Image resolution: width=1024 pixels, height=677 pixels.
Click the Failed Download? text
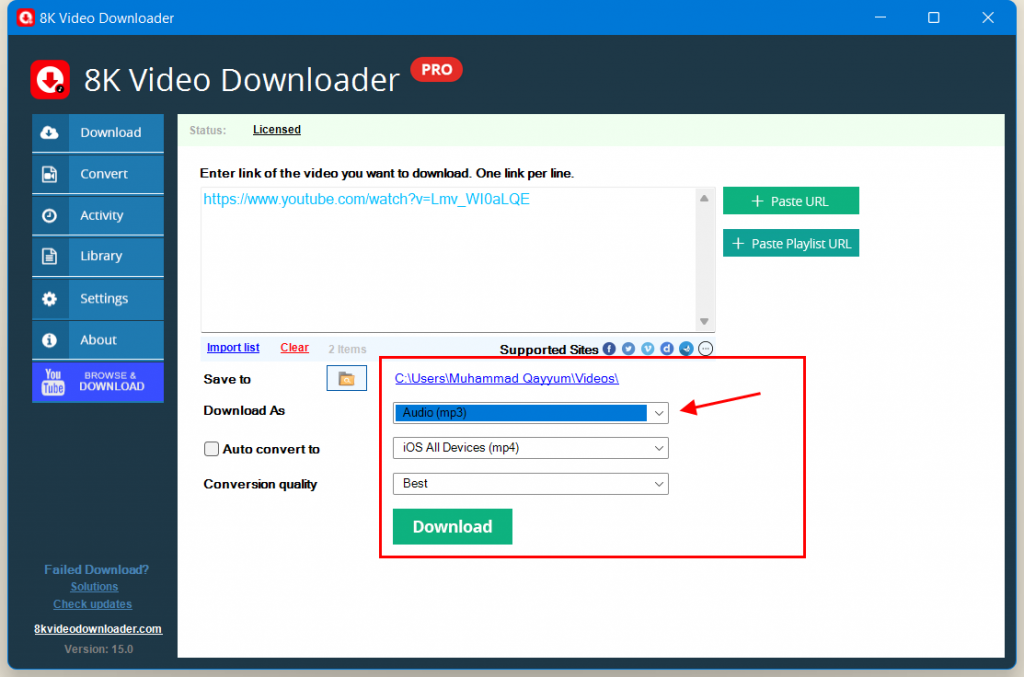point(97,570)
